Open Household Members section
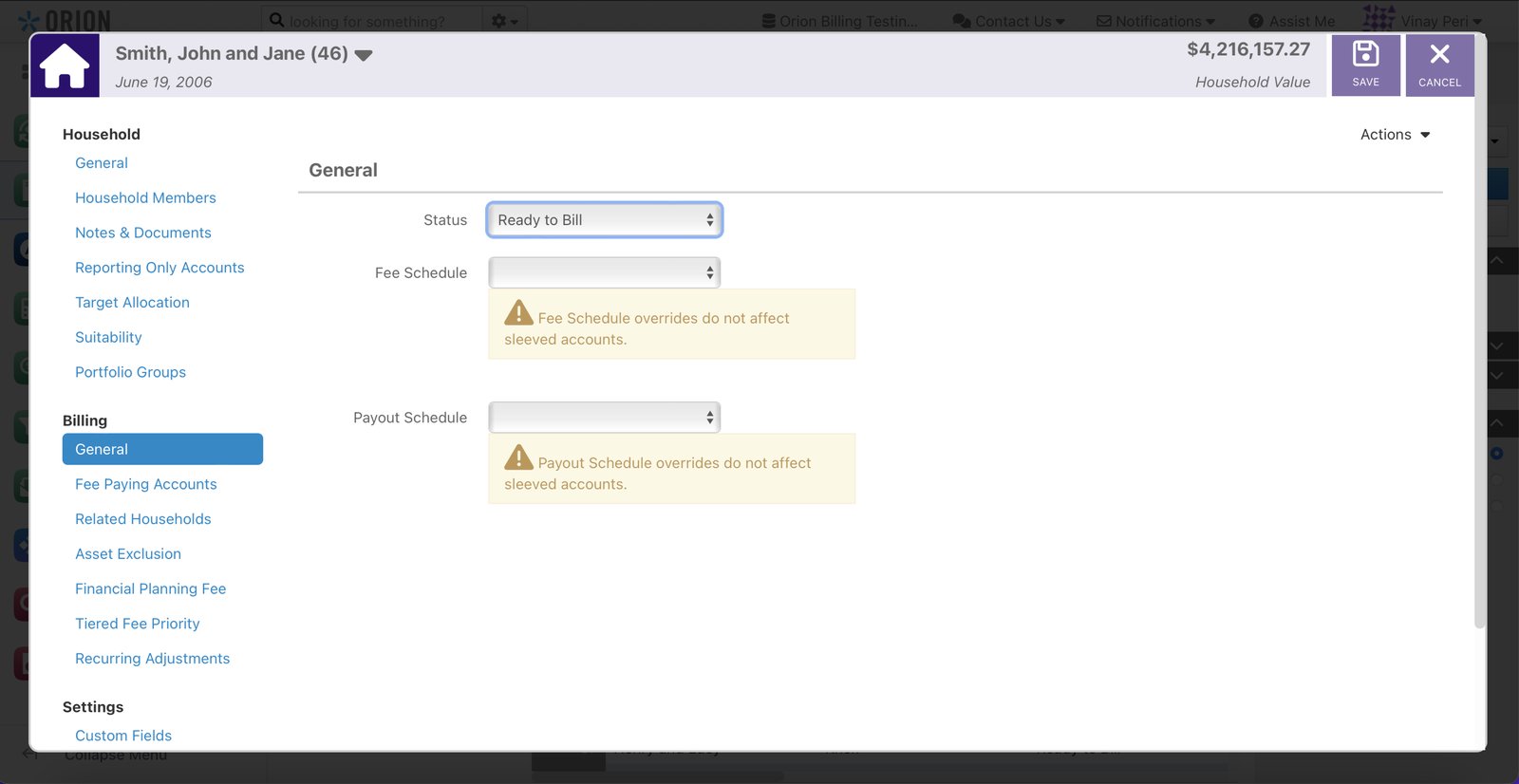The height and width of the screenshot is (784, 1519). pos(145,197)
